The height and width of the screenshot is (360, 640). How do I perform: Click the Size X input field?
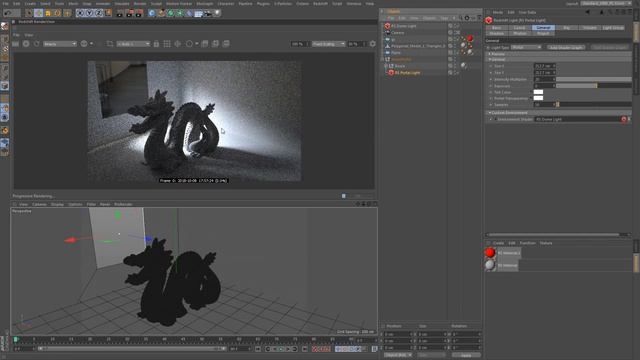[544, 66]
